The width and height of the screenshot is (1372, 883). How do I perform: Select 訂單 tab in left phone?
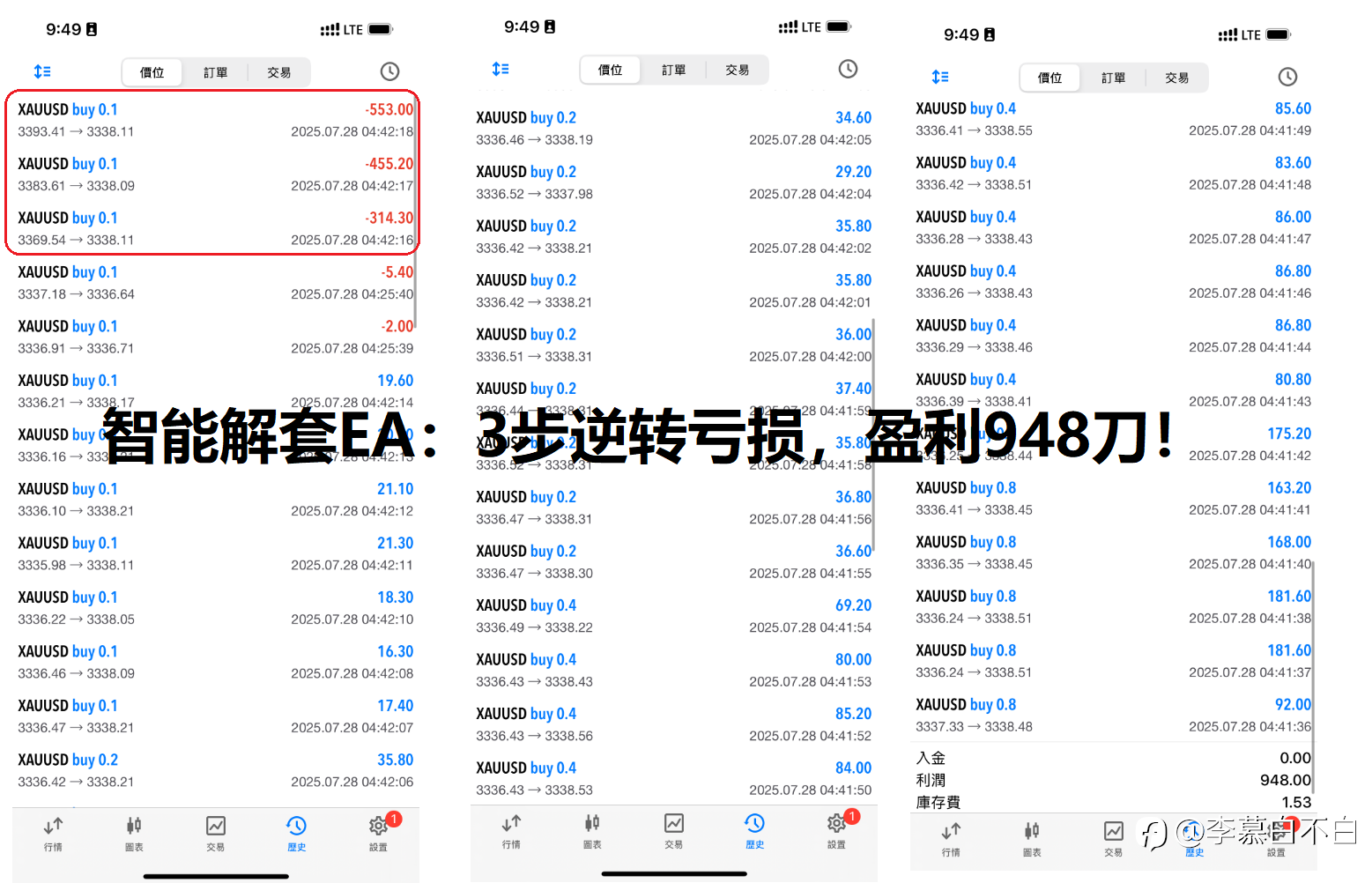216,72
